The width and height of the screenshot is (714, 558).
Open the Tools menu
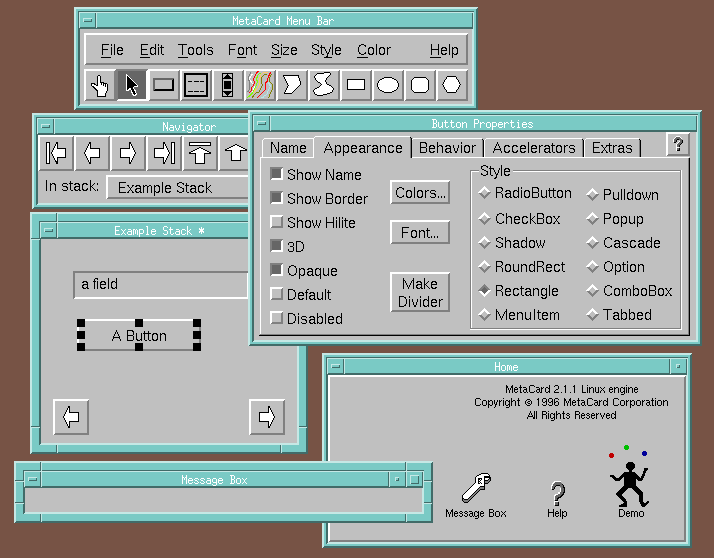tap(195, 50)
